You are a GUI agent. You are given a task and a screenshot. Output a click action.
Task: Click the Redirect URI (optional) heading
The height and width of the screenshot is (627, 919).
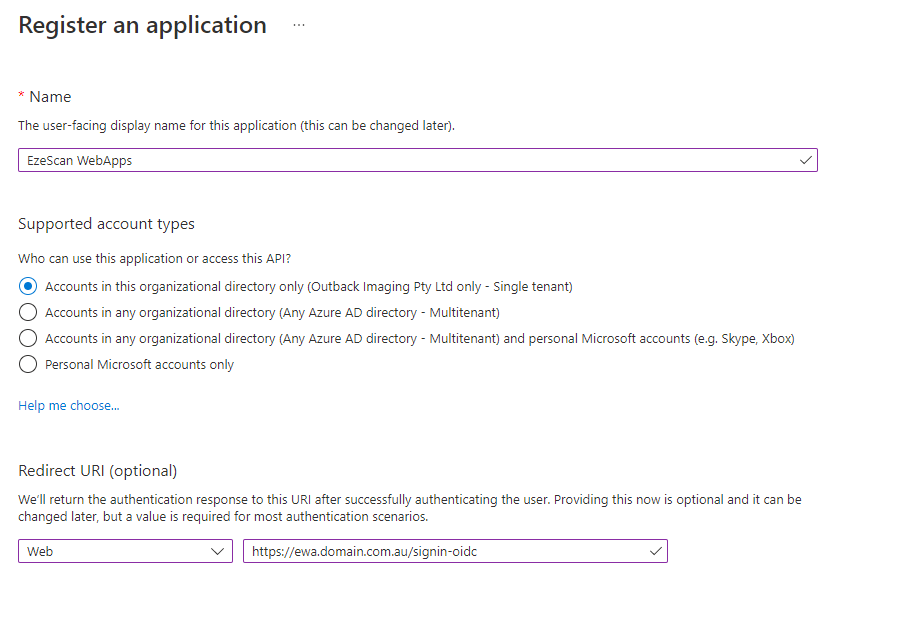97,470
